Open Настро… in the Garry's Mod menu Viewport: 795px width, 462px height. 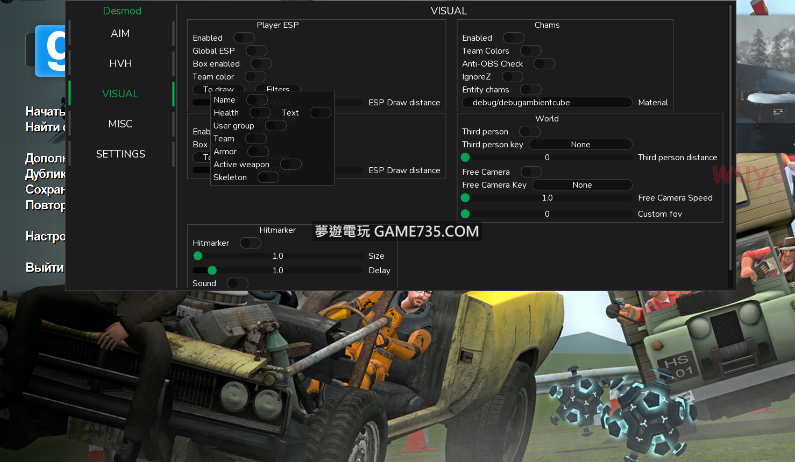tap(45, 236)
